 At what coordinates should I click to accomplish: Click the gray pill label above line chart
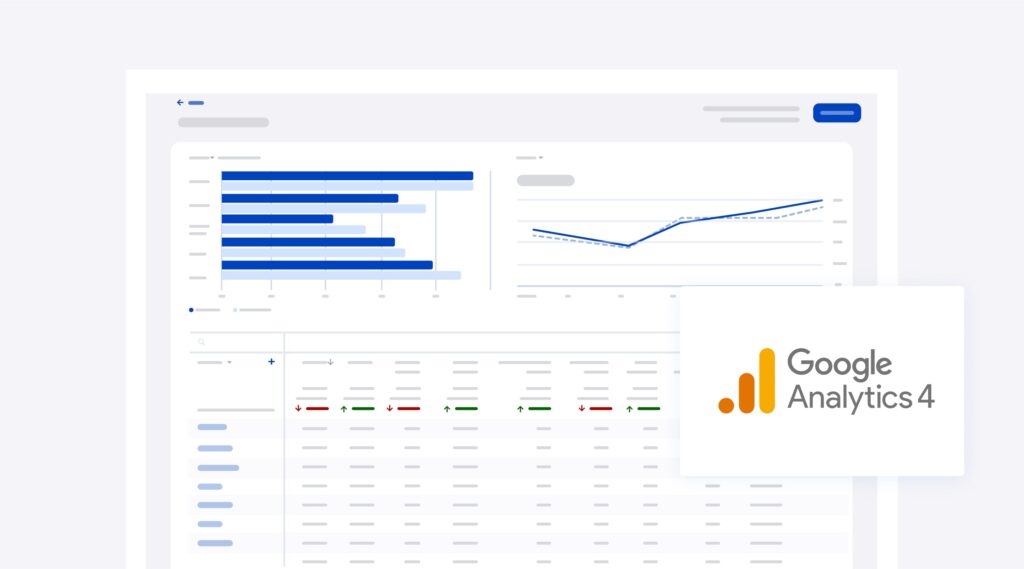tap(545, 181)
